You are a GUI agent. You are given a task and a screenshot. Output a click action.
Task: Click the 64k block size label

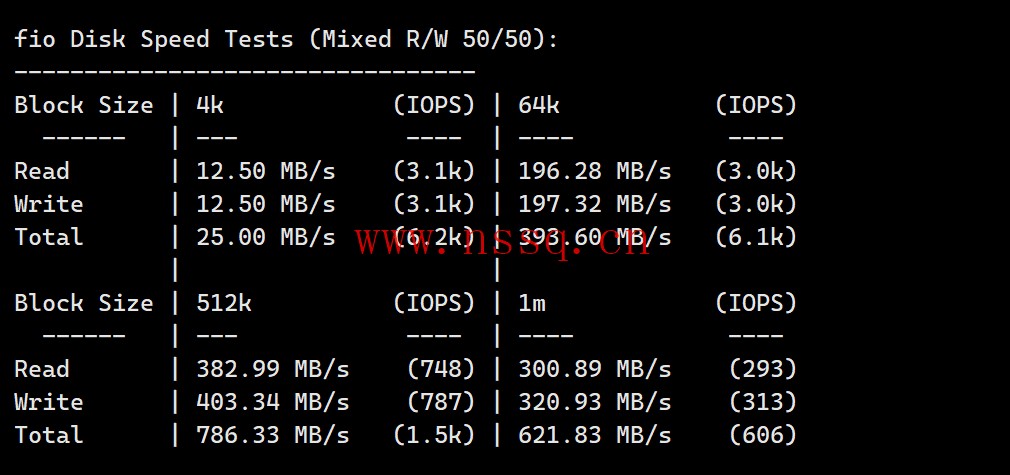[538, 105]
